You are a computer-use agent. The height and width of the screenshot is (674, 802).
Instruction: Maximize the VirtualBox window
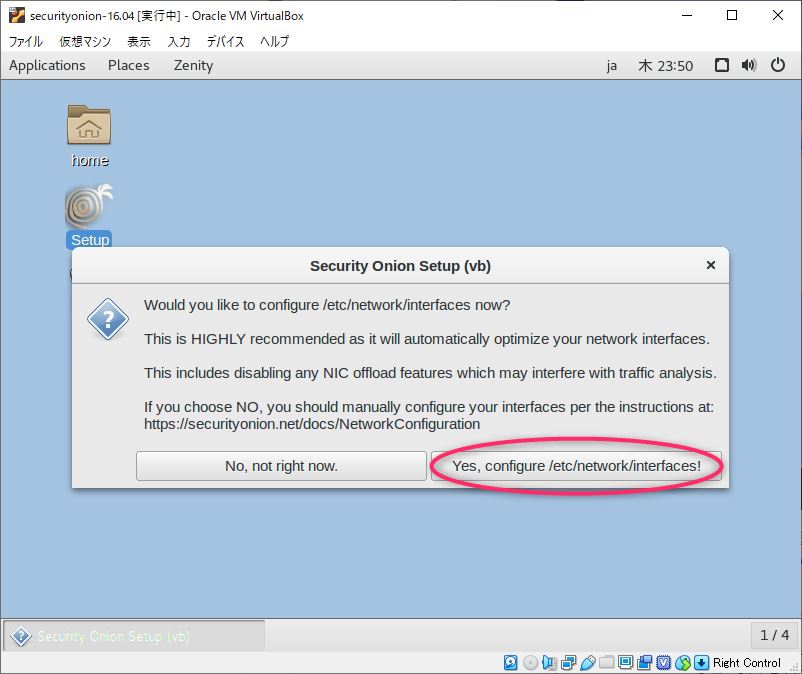pos(732,15)
